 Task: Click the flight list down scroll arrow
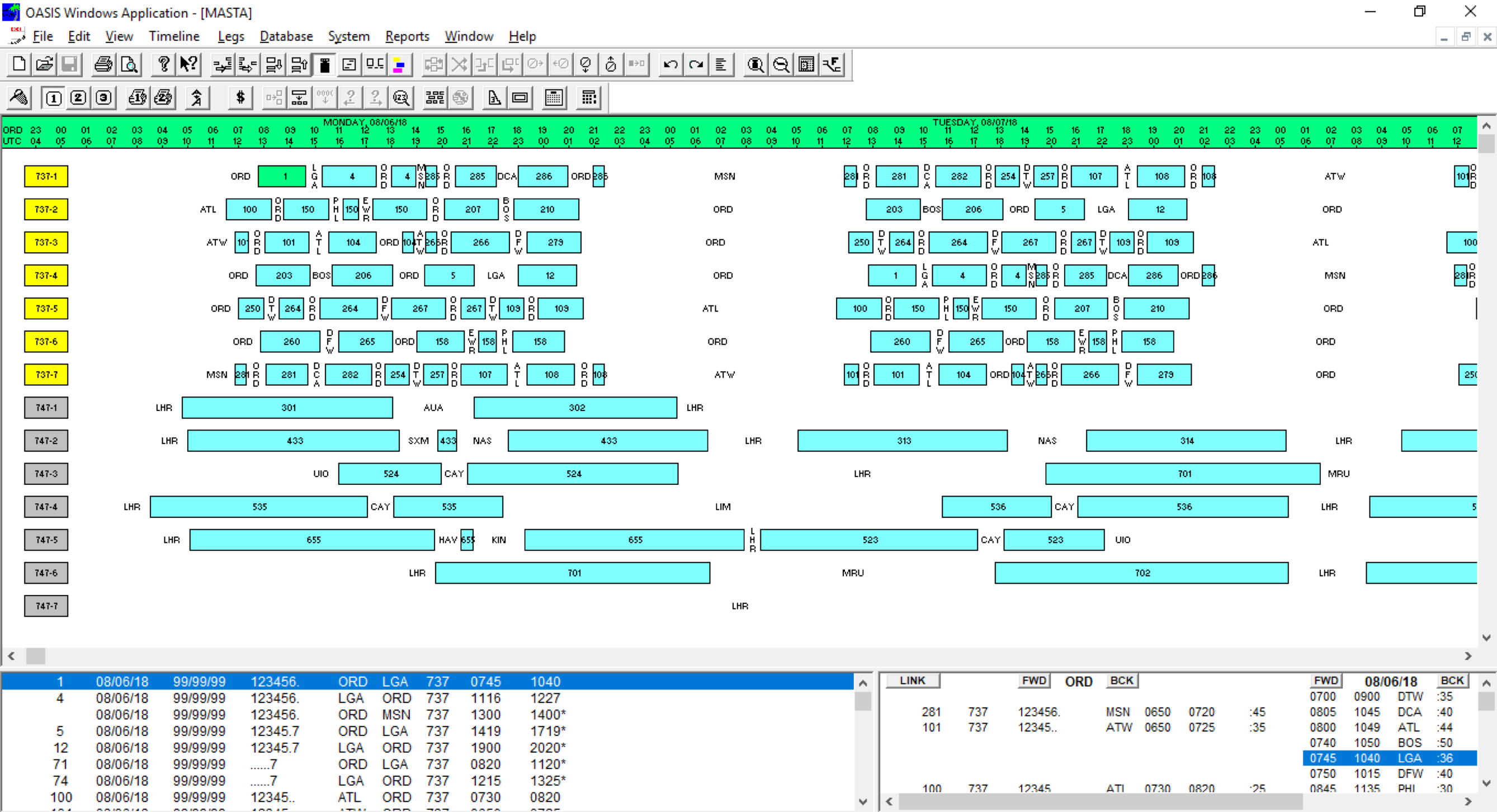click(862, 802)
